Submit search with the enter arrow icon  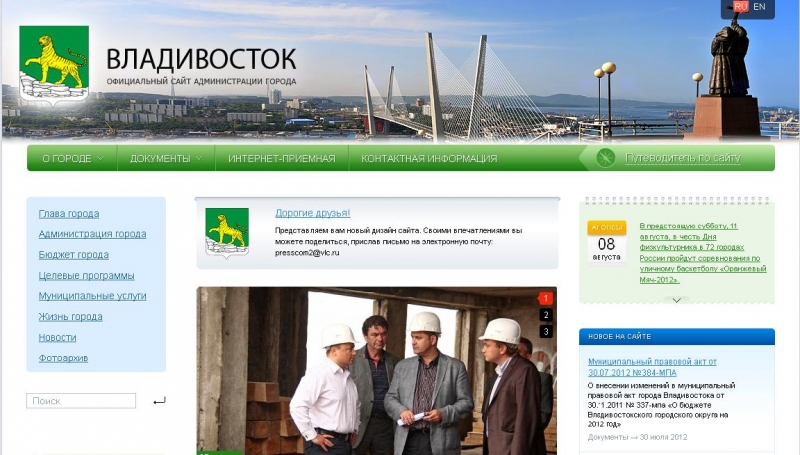click(x=159, y=401)
